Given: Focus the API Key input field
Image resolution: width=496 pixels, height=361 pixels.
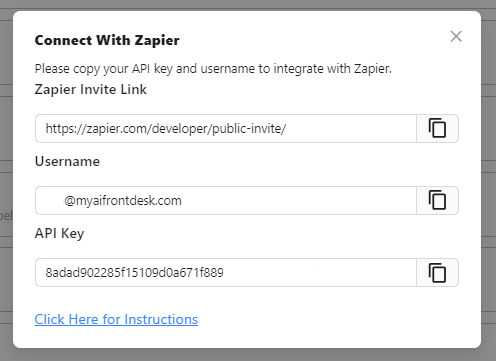Looking at the screenshot, I should 226,272.
